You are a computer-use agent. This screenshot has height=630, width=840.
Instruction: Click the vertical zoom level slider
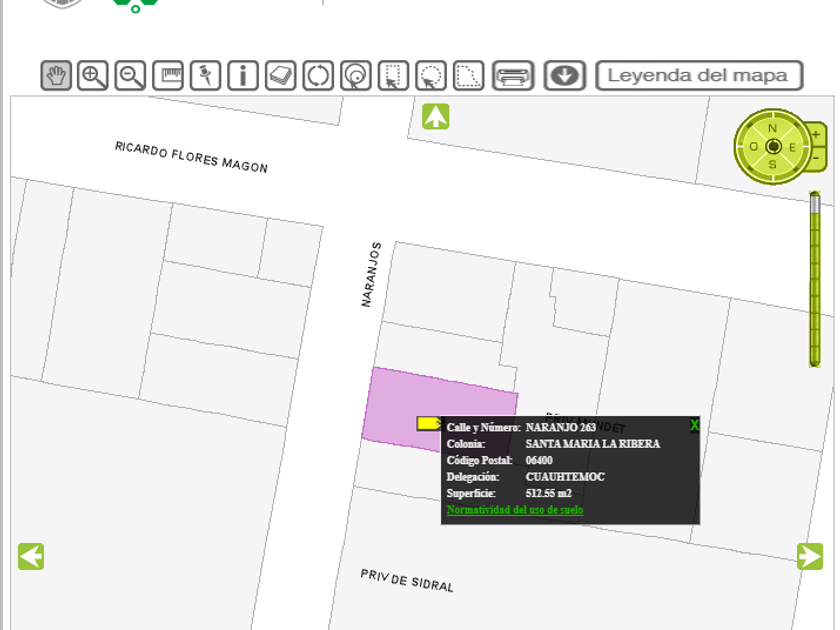815,280
